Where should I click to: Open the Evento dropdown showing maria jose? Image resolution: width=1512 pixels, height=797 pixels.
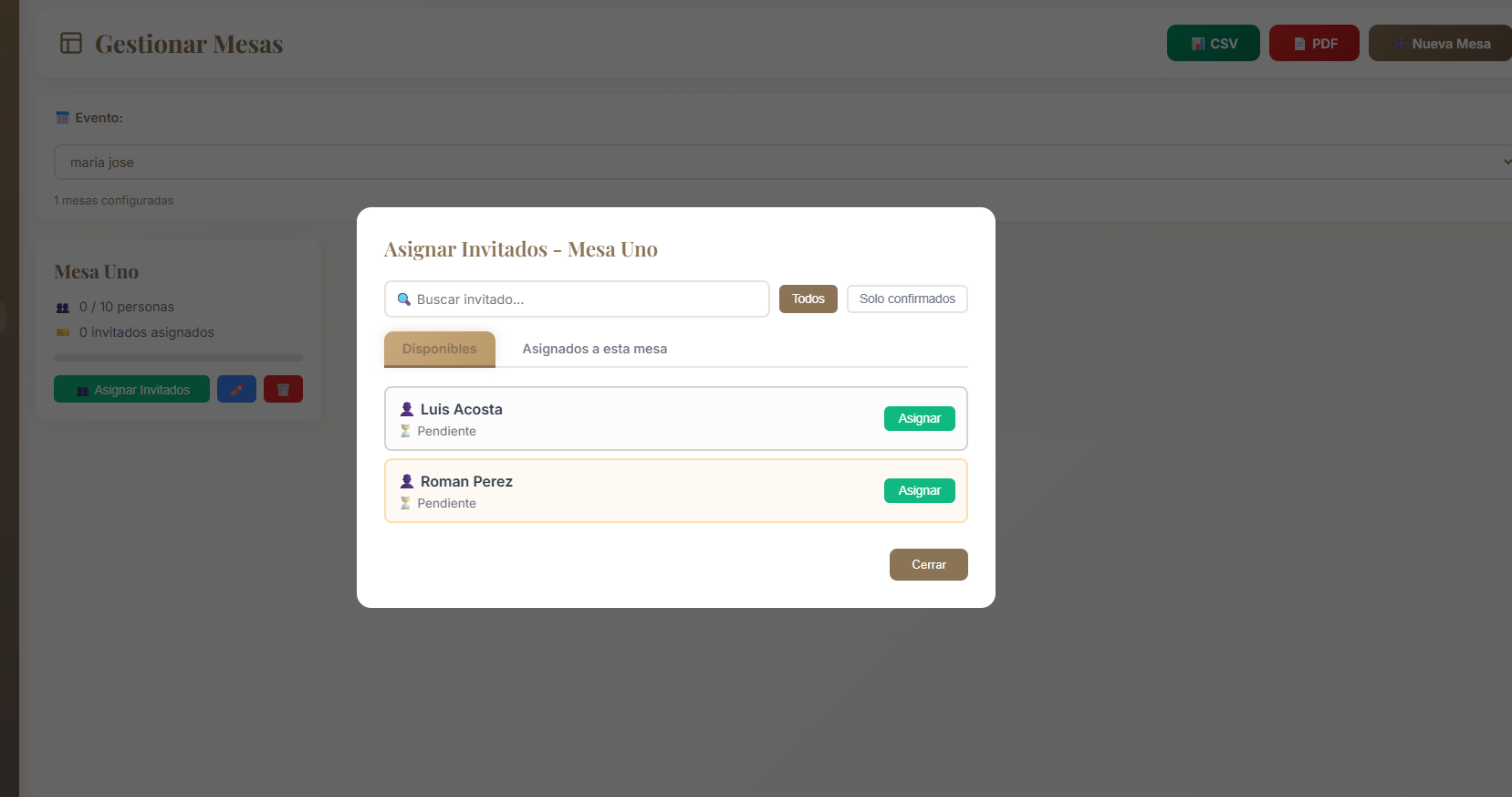coord(776,163)
